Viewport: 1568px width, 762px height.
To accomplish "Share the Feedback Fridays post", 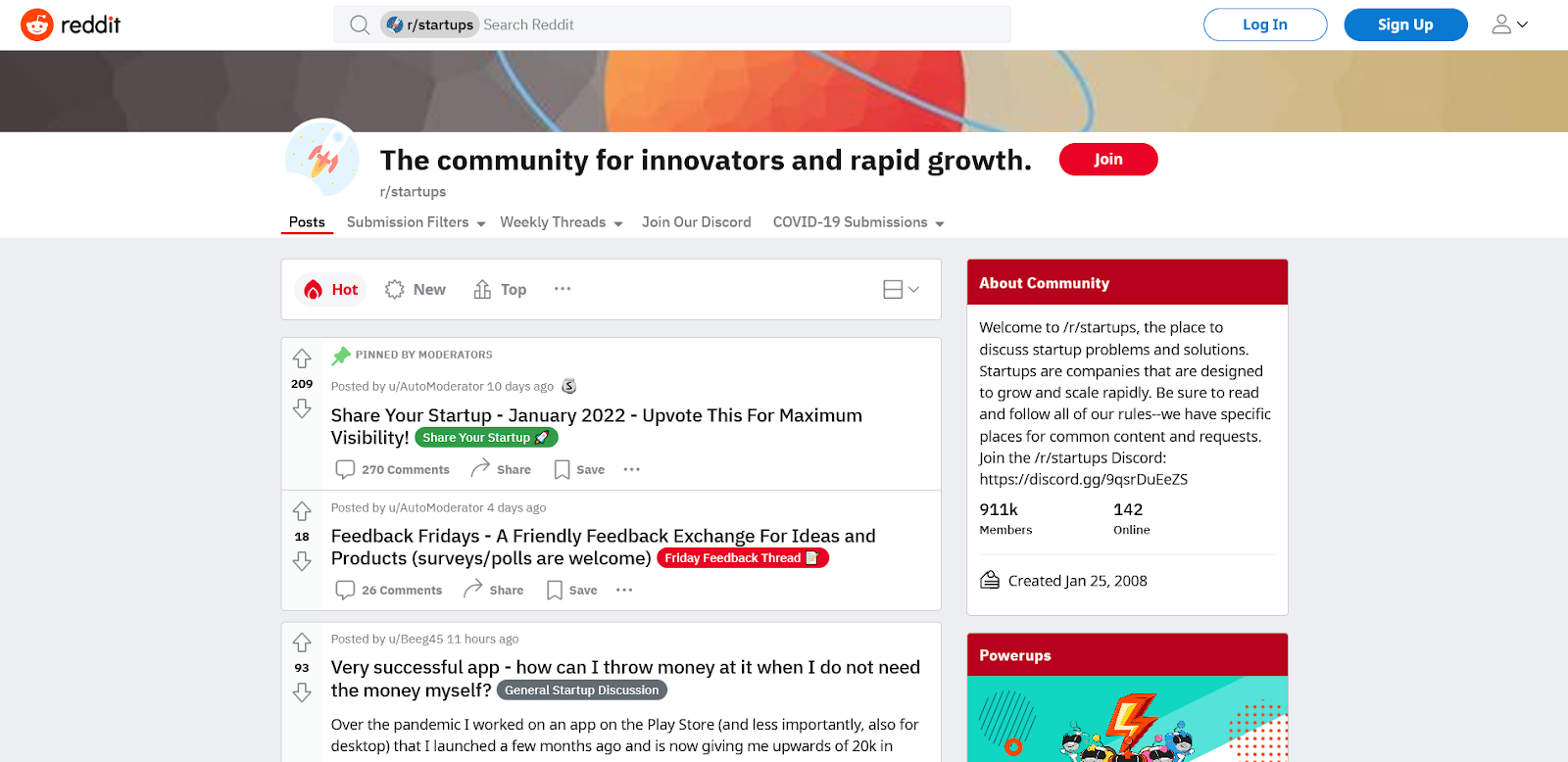I will pyautogui.click(x=493, y=590).
